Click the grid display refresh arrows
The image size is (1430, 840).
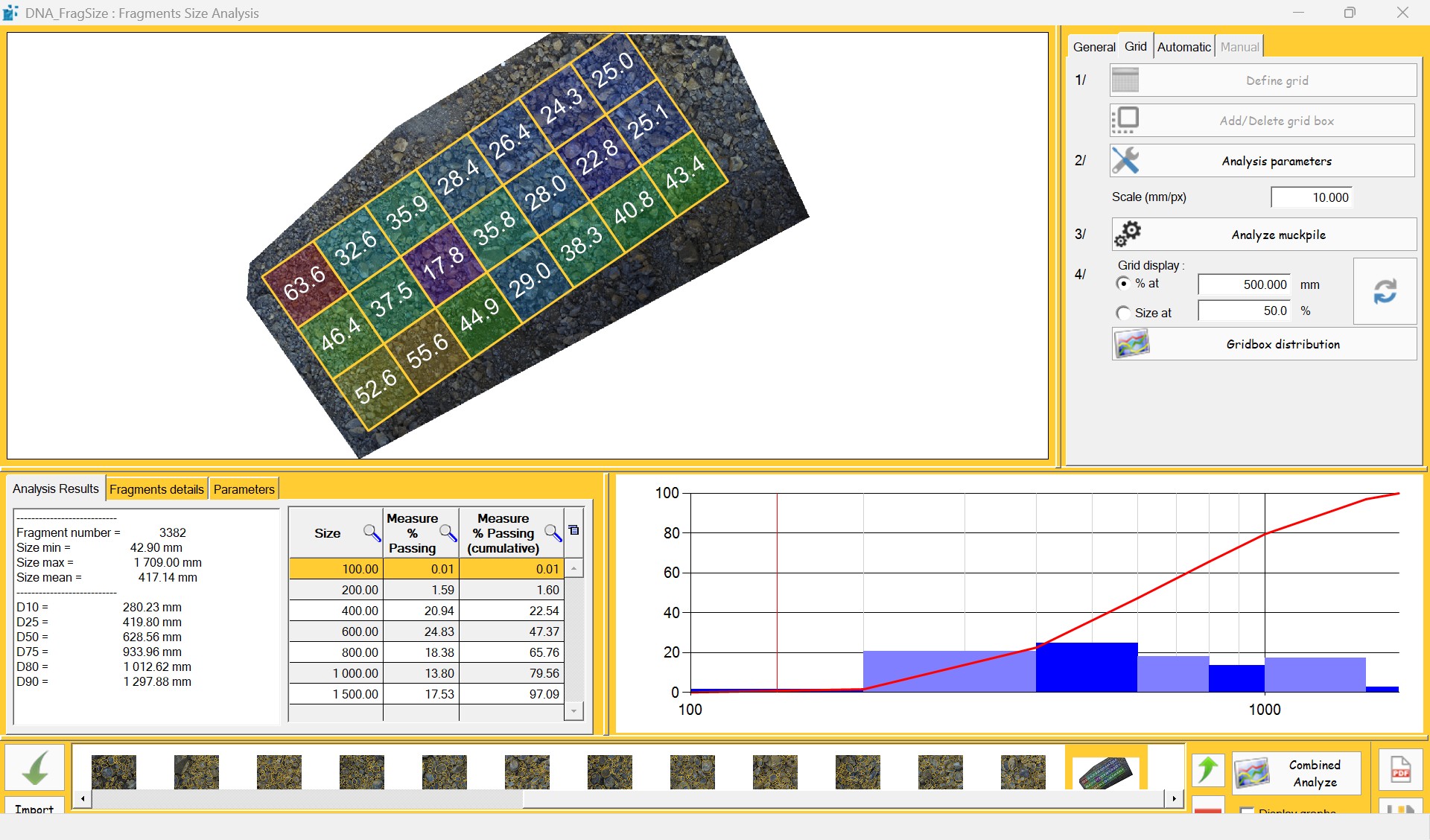tap(1385, 291)
